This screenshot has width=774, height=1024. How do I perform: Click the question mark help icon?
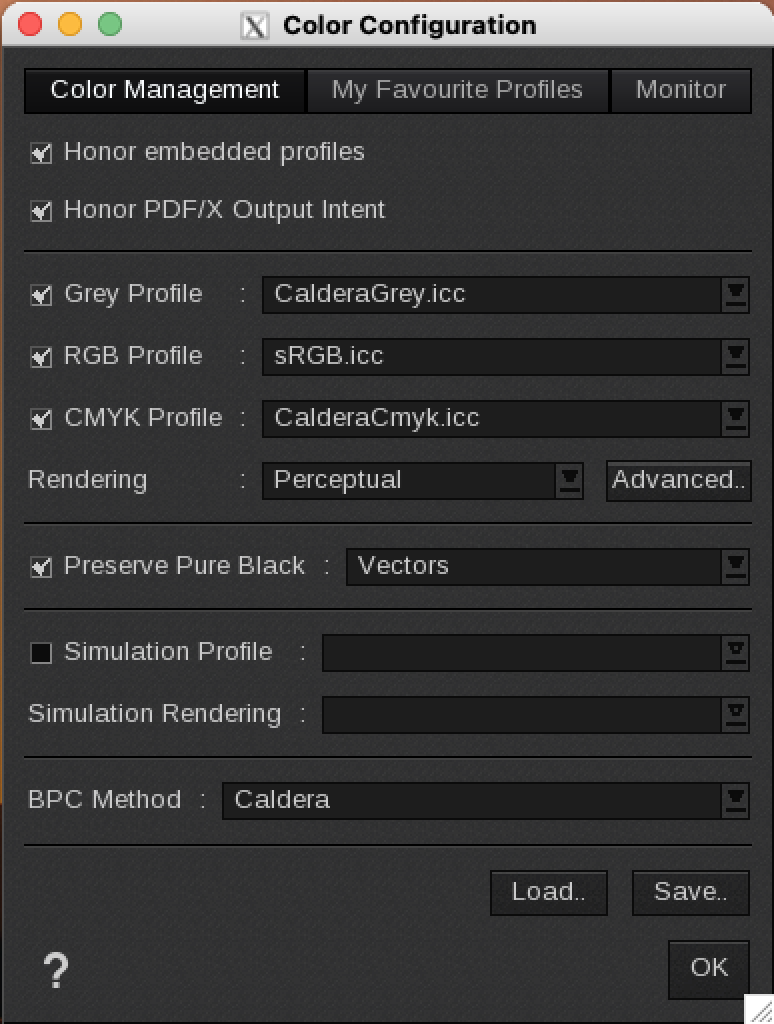[56, 971]
